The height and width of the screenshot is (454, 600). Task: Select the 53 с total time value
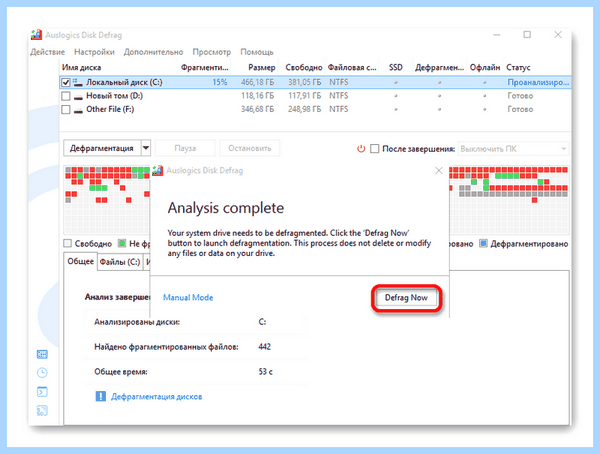[x=266, y=372]
